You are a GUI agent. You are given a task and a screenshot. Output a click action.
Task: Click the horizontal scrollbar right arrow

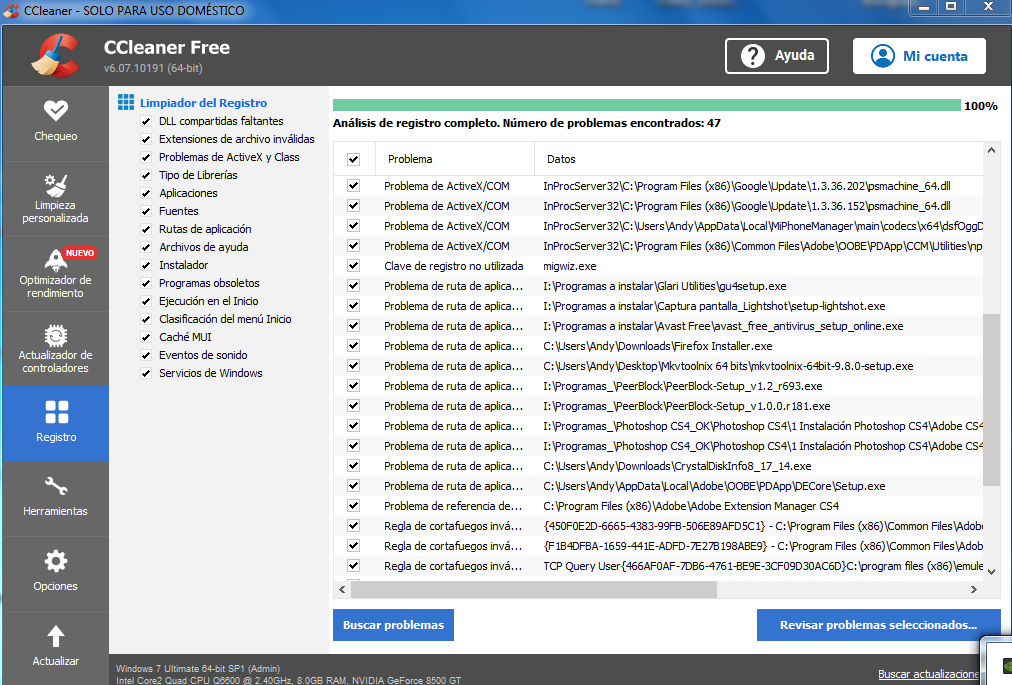(x=974, y=589)
